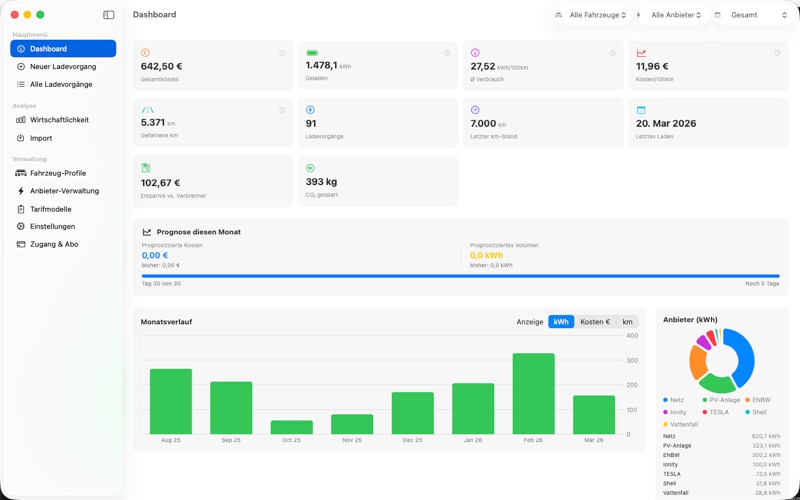Click calendar icon on Letztes Laden card
Viewport: 800px width, 500px height.
[x=641, y=110]
